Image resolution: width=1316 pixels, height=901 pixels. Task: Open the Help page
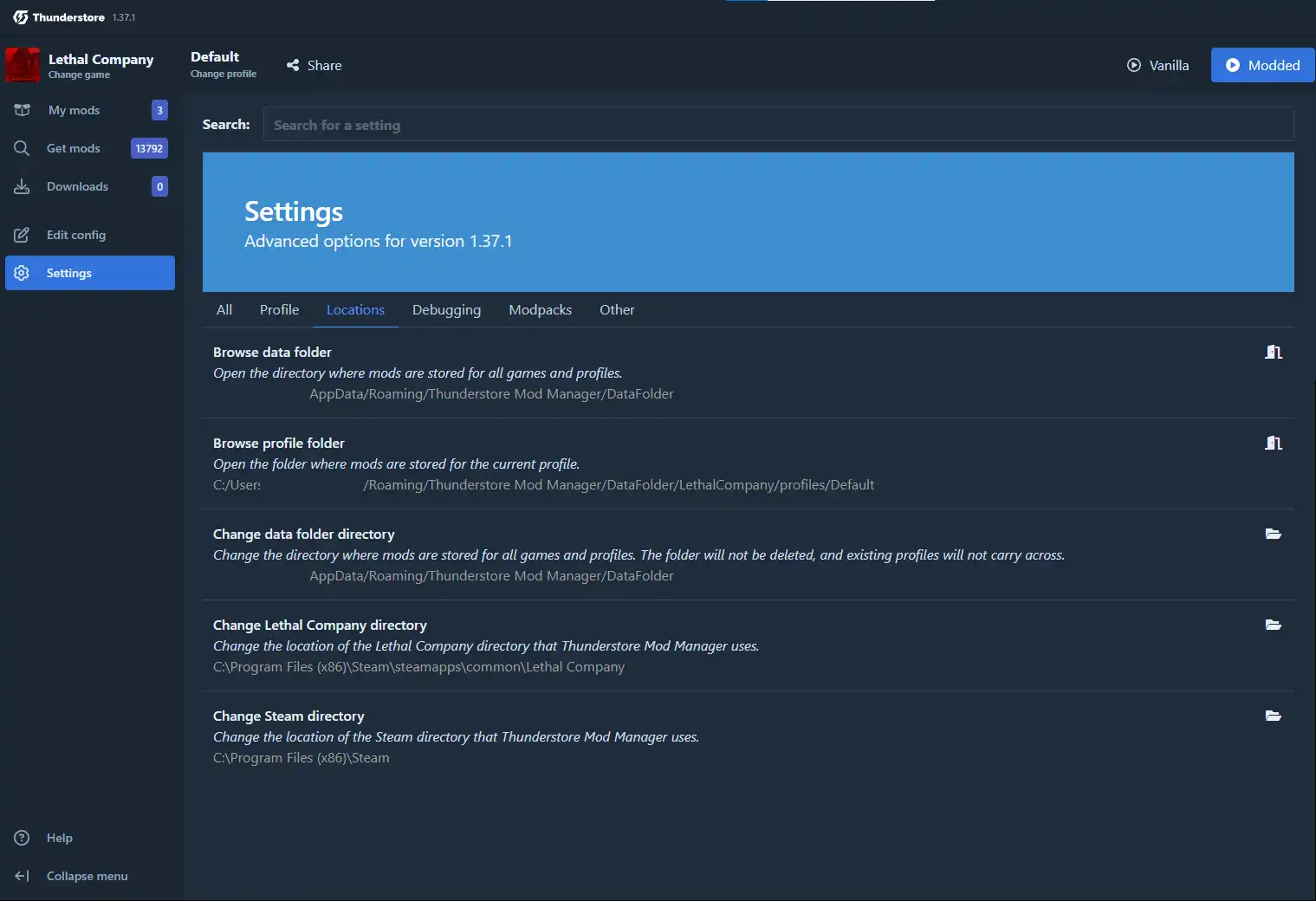pos(59,838)
